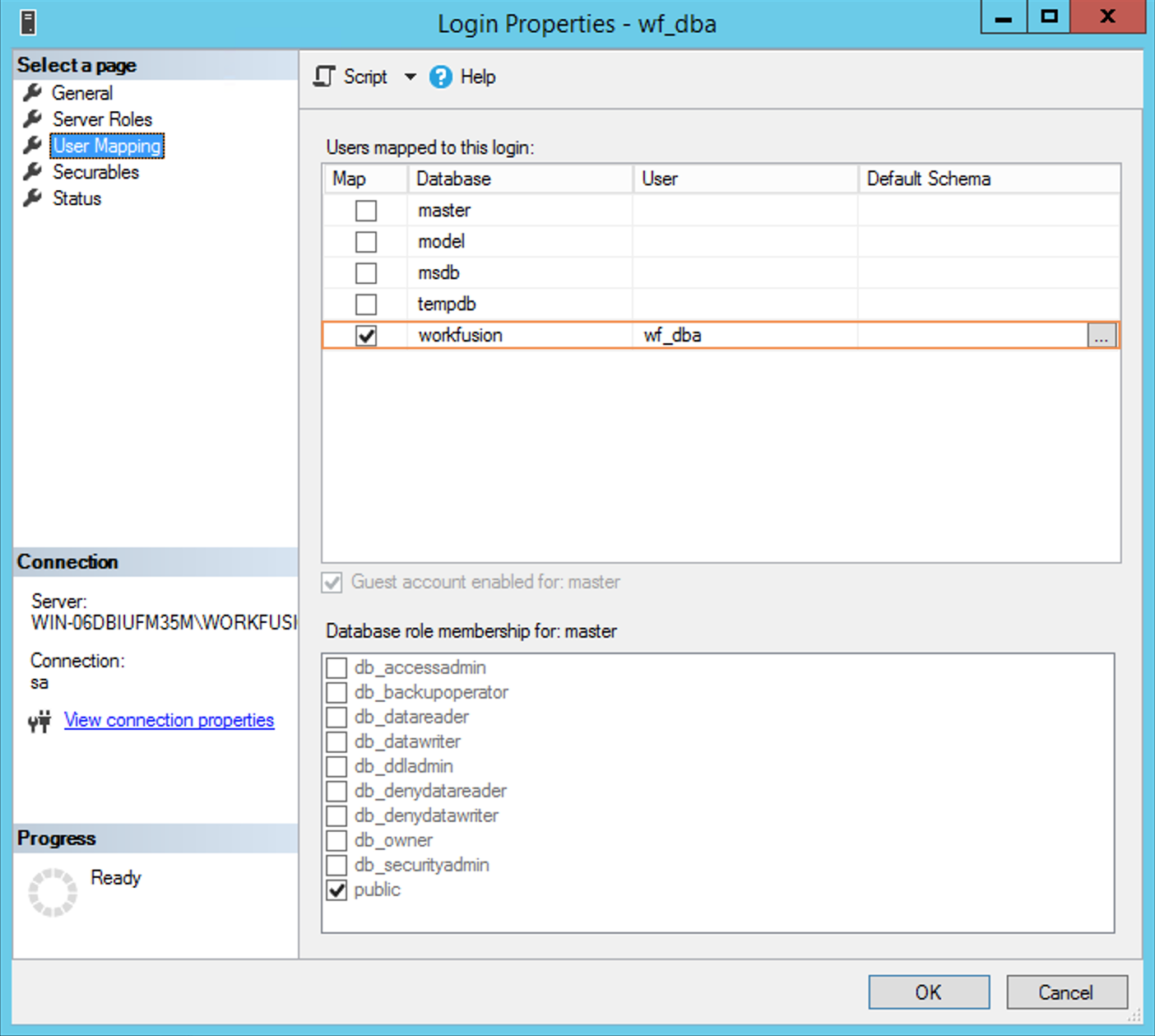Click the Guest account enabled checkbox
Image resolution: width=1155 pixels, height=1036 pixels.
(332, 583)
